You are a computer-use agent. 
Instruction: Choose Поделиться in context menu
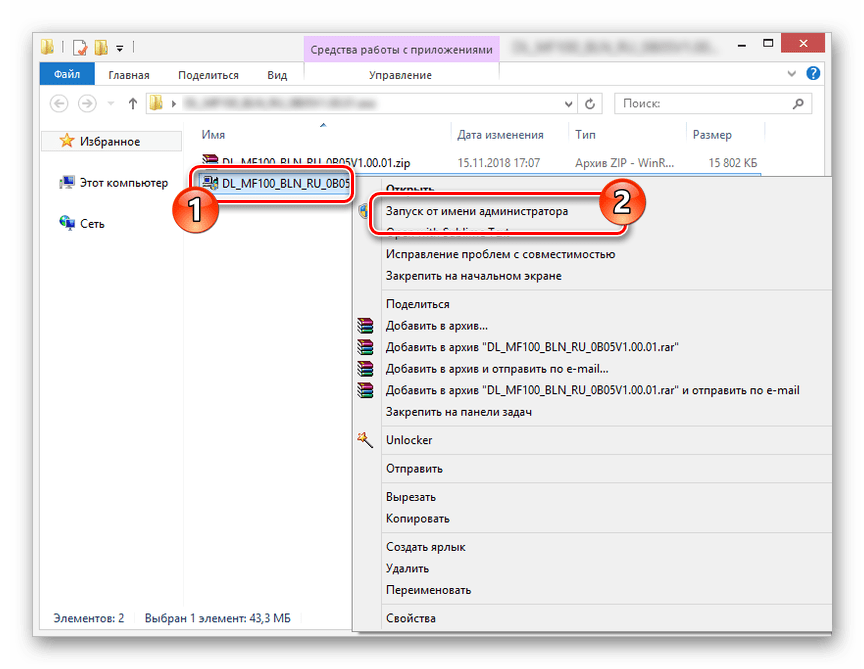[417, 304]
